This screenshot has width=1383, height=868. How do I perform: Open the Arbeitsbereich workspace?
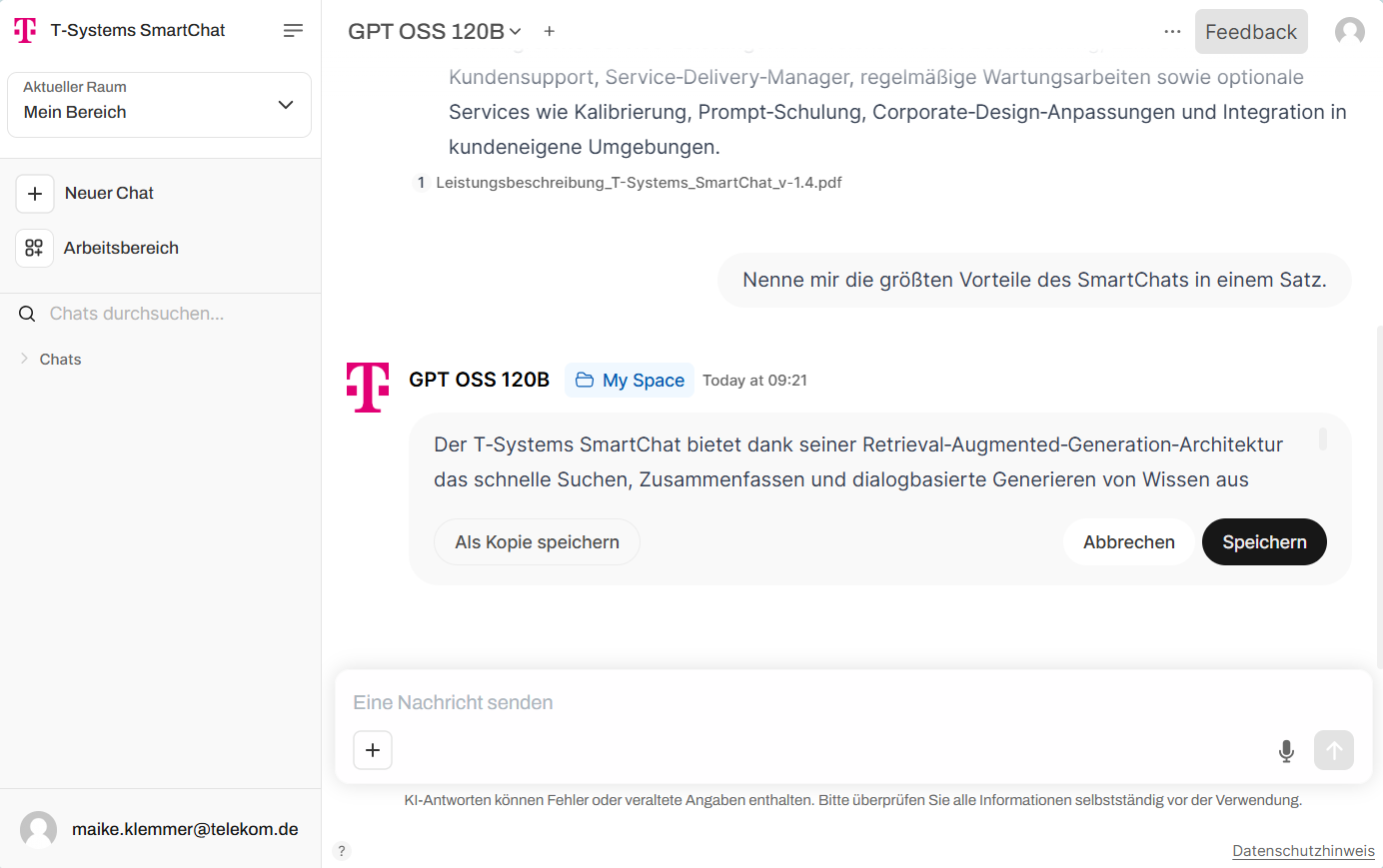(121, 248)
